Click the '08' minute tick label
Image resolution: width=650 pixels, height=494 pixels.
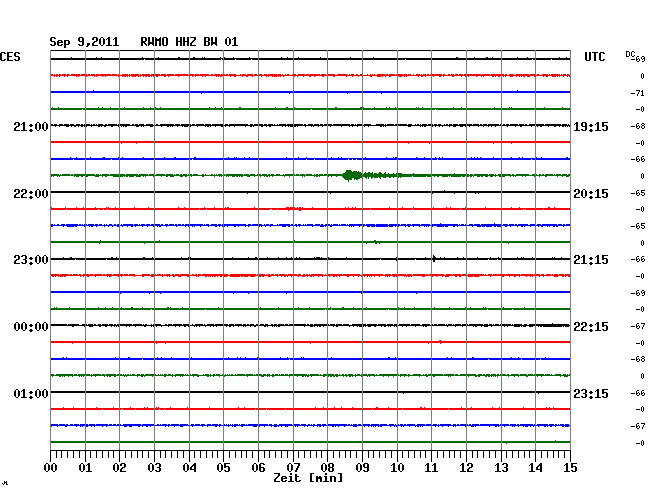pyautogui.click(x=327, y=467)
